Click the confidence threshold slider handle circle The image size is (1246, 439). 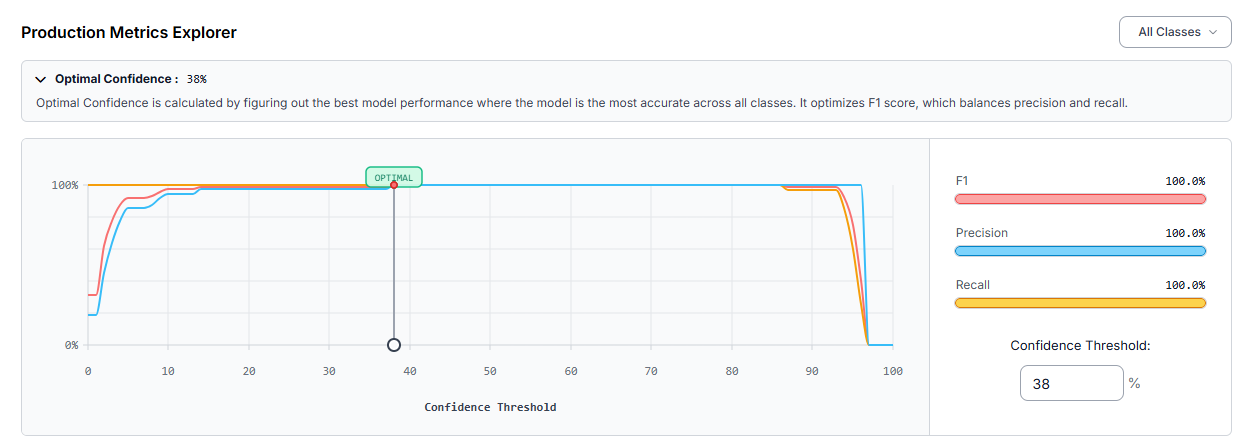(x=394, y=345)
